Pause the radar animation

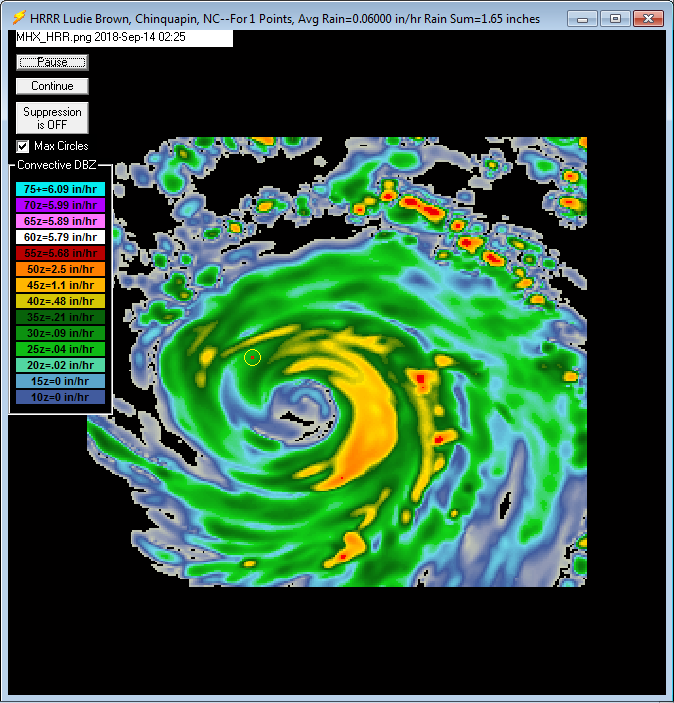coord(52,62)
